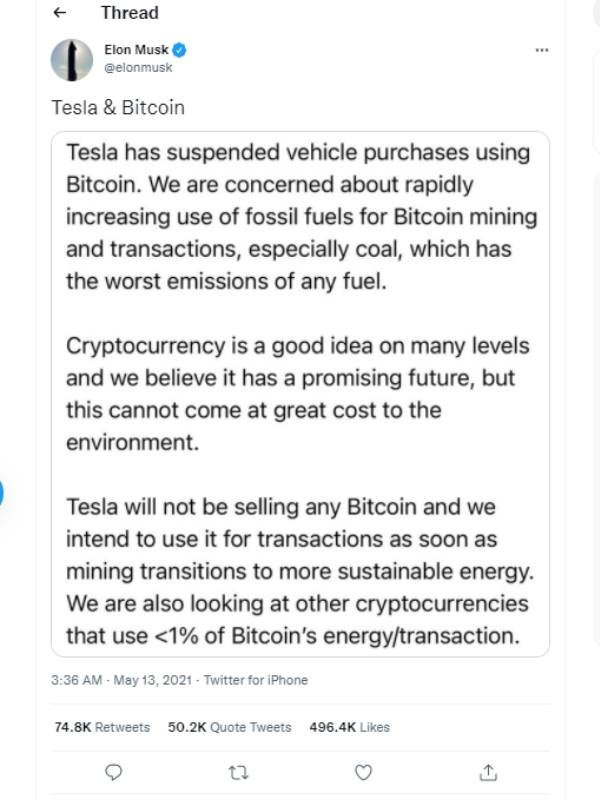Open the Elon Musk display name
Image resolution: width=600 pixels, height=800 pixels.
pyautogui.click(x=137, y=49)
